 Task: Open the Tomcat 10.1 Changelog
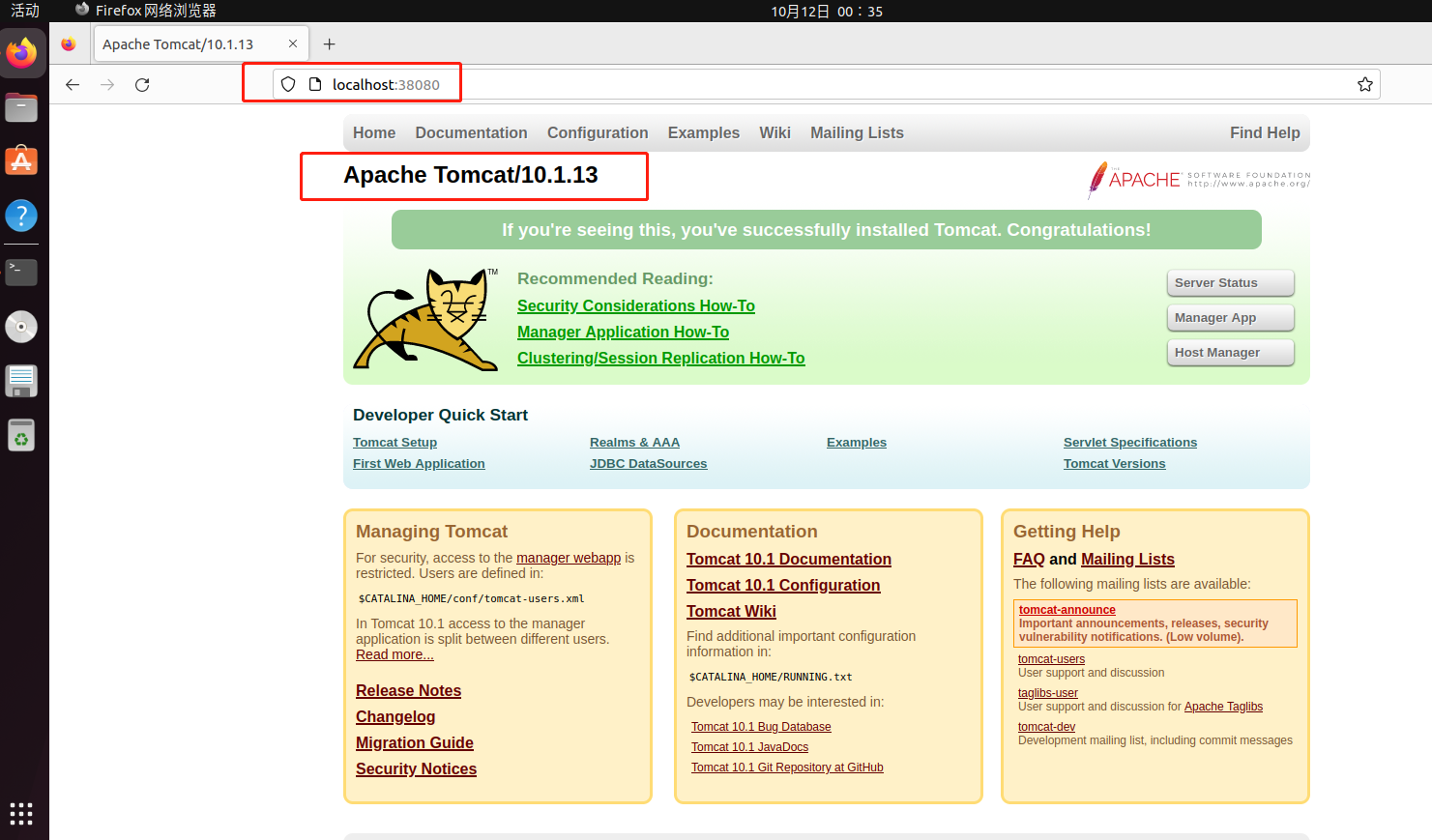point(395,716)
